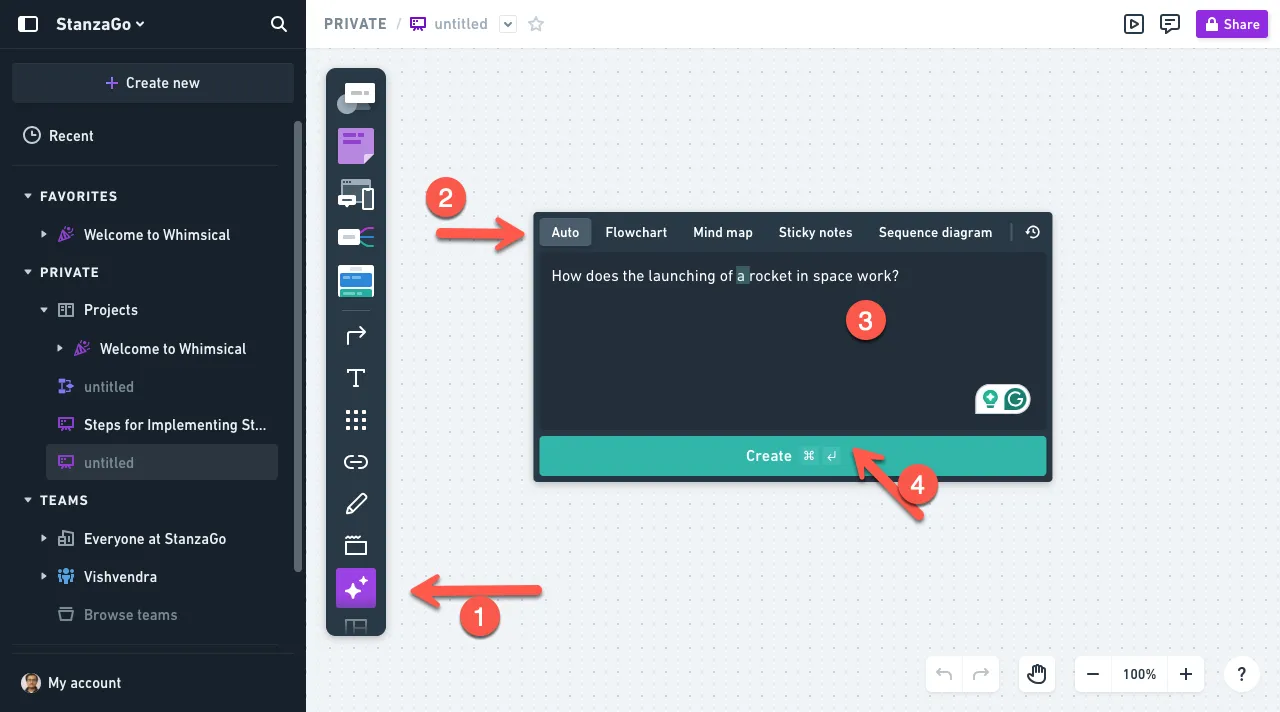Select the connector arrow tool
1280x712 pixels.
[x=356, y=336]
